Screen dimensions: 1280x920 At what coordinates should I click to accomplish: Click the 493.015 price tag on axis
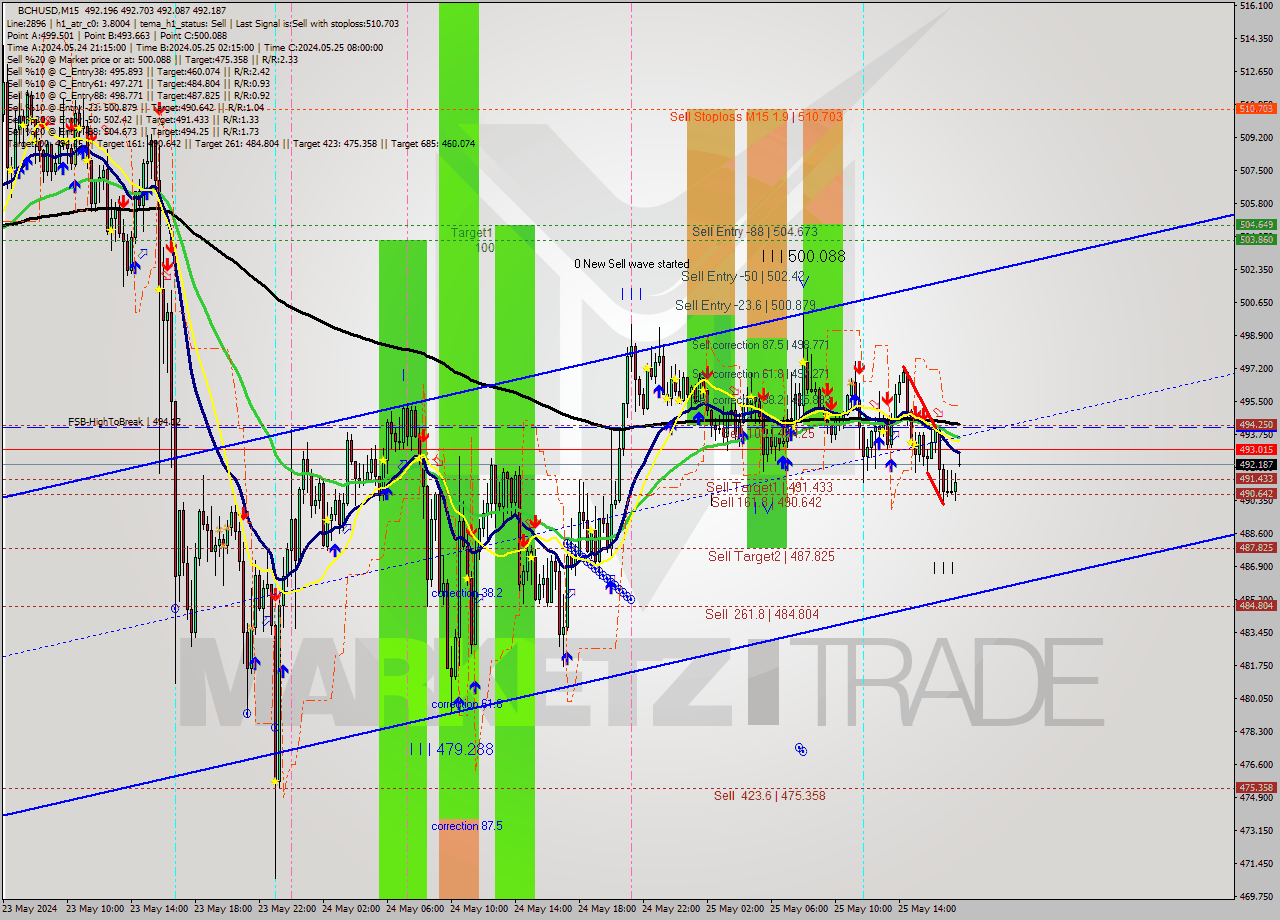click(x=1256, y=450)
